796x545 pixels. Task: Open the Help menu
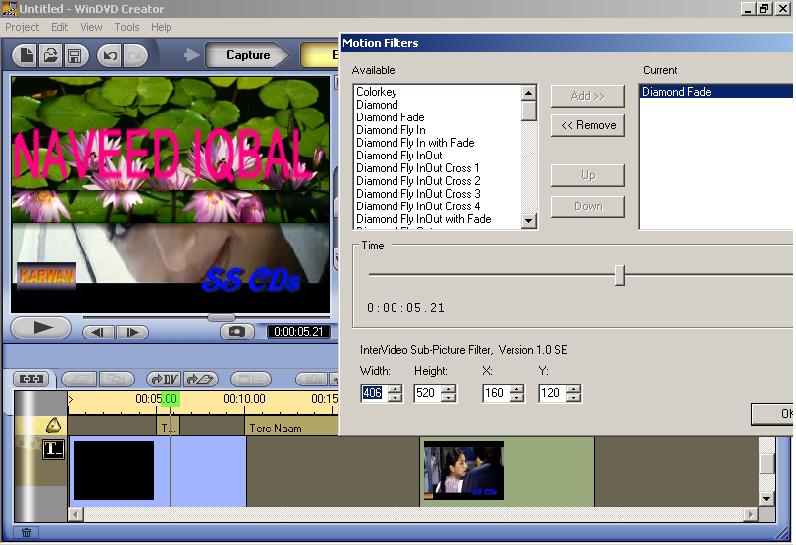[x=161, y=27]
